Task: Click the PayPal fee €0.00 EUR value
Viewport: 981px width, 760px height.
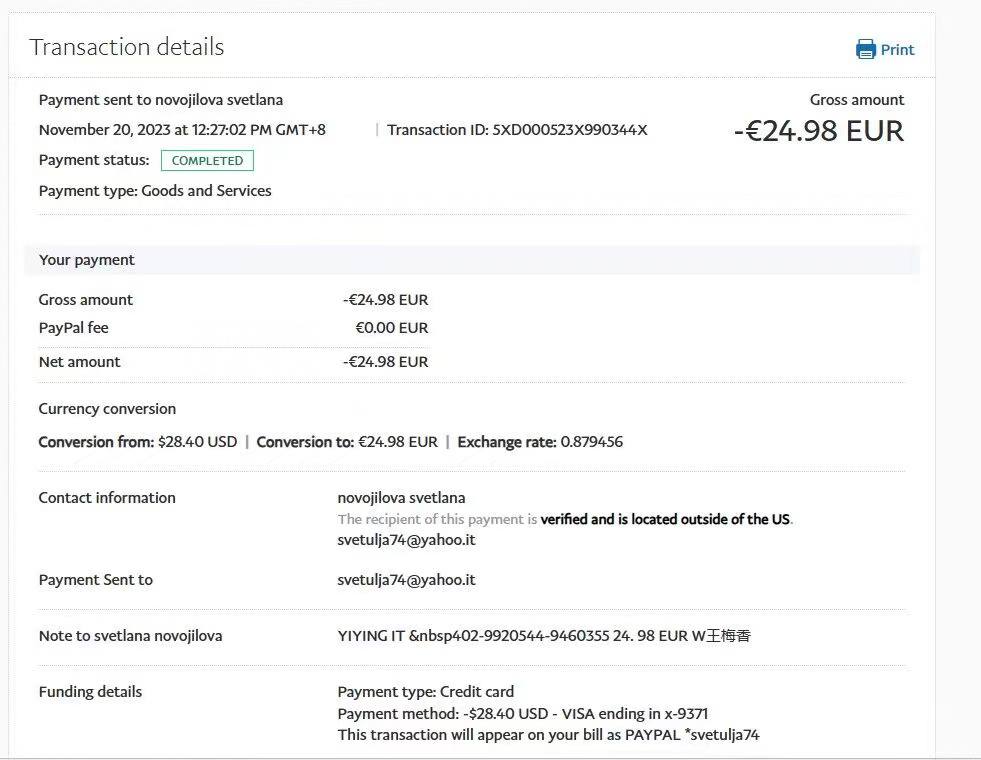Action: tap(392, 328)
